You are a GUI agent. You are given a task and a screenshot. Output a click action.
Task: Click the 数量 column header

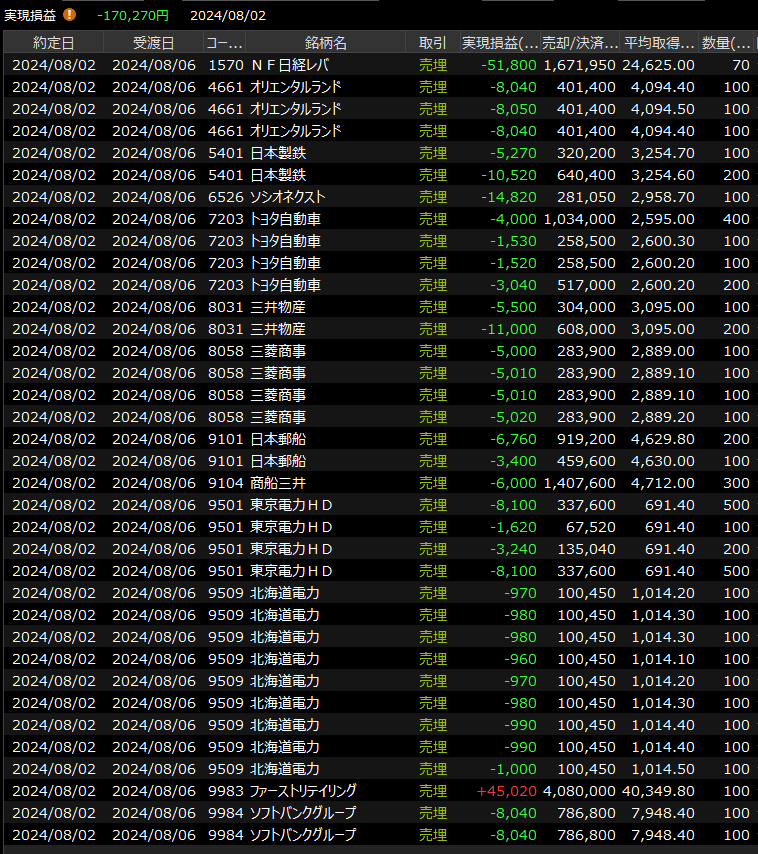click(x=727, y=42)
